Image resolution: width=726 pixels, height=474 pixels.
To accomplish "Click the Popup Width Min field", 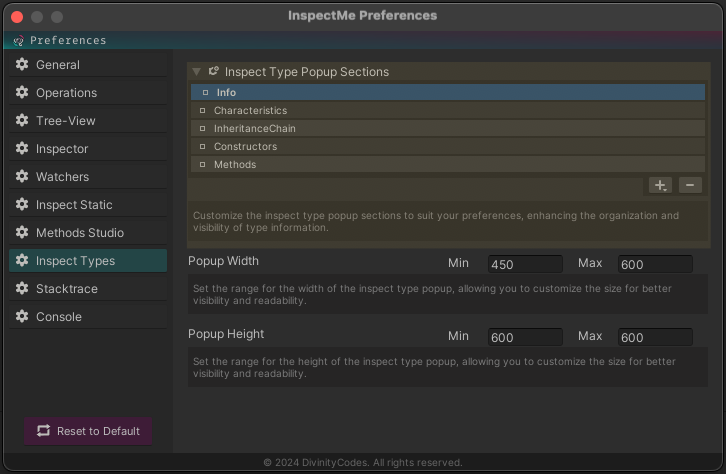I will [x=525, y=264].
